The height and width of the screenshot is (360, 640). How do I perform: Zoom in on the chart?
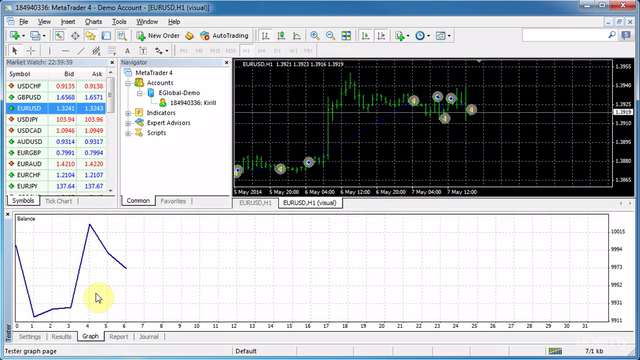click(315, 36)
